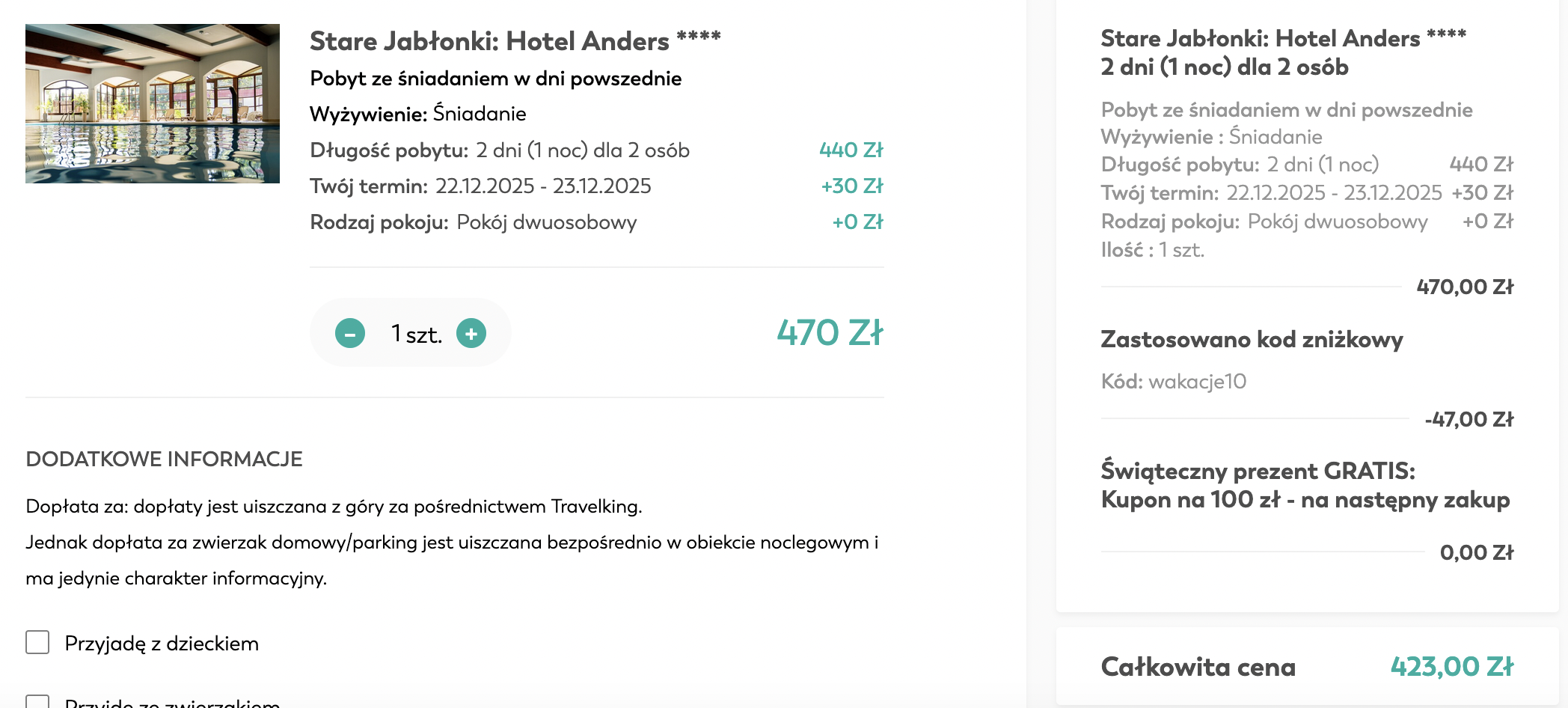This screenshot has width=1568, height=708.
Task: Click "Zastosowano kod zniżkowy" heading
Action: (1251, 340)
